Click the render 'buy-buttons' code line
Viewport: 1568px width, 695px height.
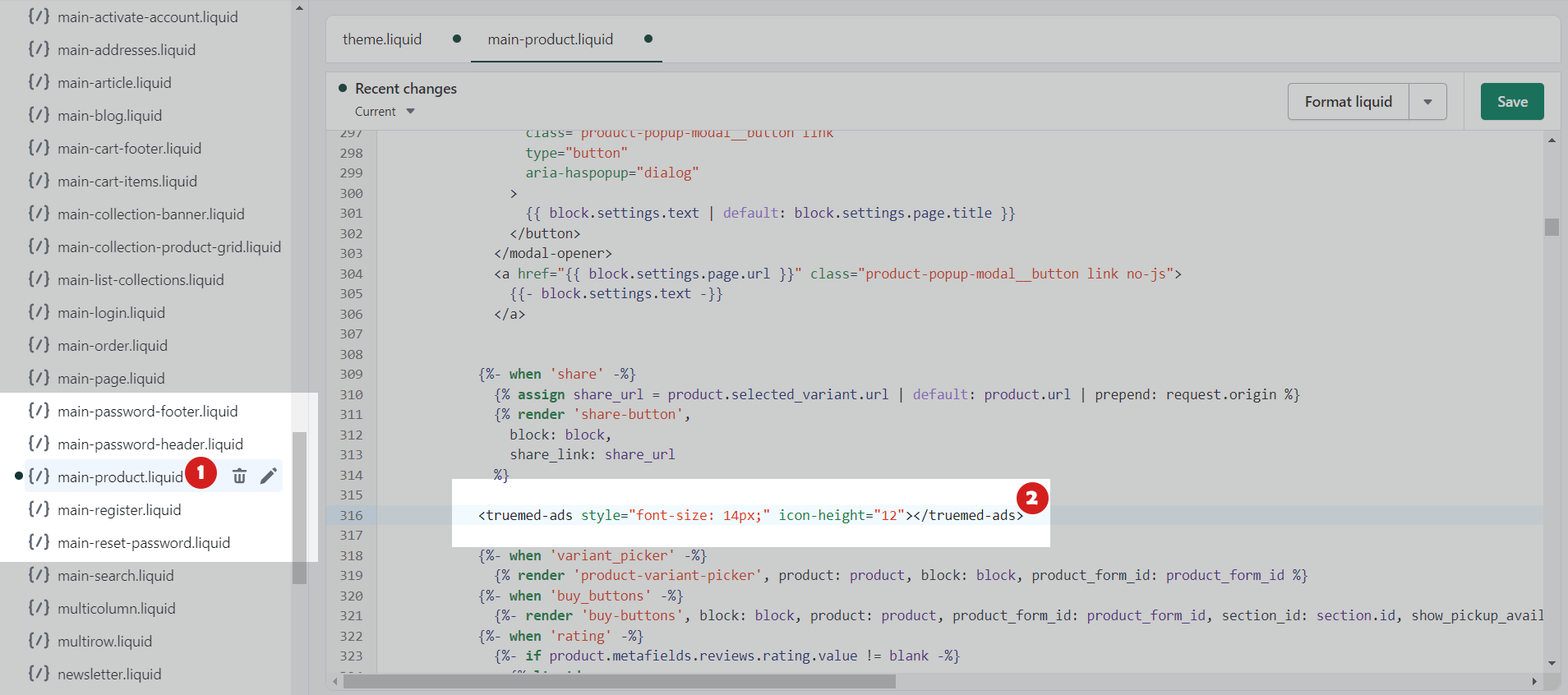[1018, 615]
